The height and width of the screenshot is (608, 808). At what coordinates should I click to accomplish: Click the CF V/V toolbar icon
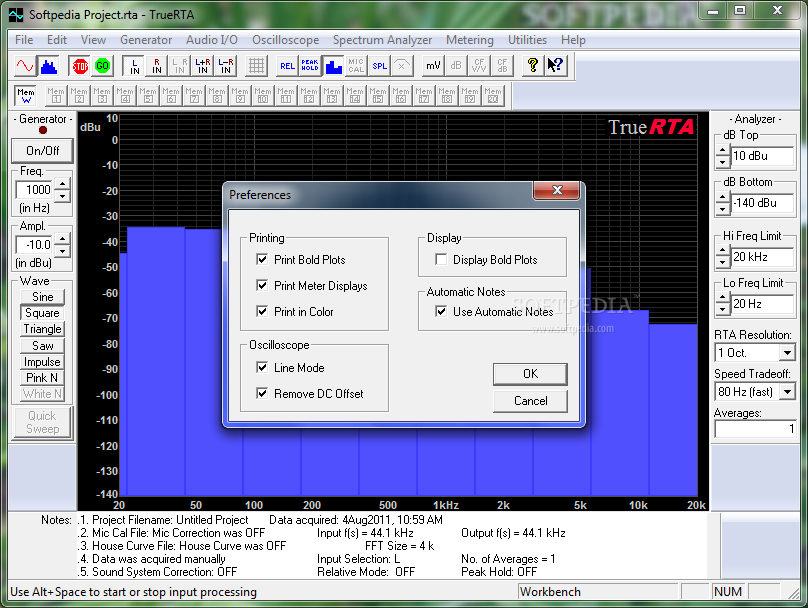point(479,65)
